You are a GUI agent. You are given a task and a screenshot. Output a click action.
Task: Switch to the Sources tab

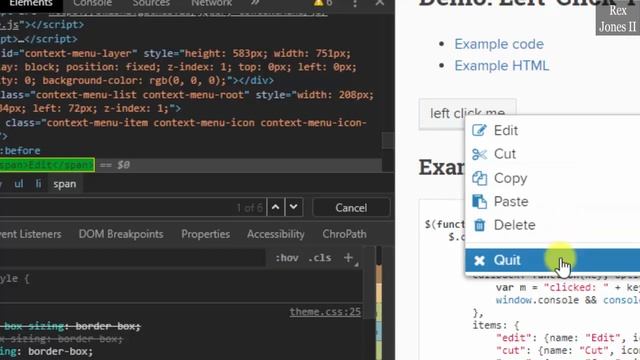(151, 3)
